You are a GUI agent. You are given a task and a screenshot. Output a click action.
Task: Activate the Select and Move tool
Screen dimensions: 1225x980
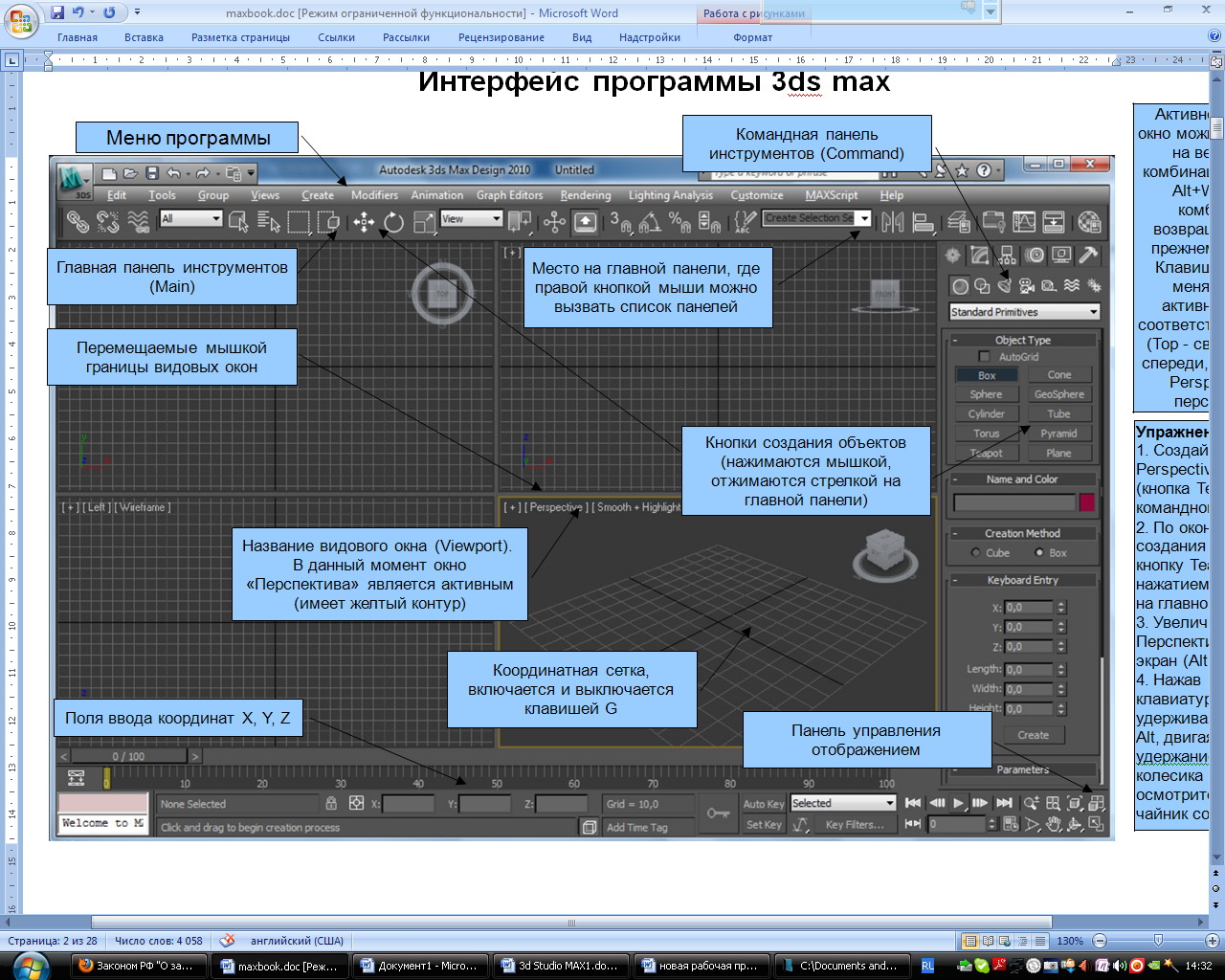pyautogui.click(x=364, y=222)
